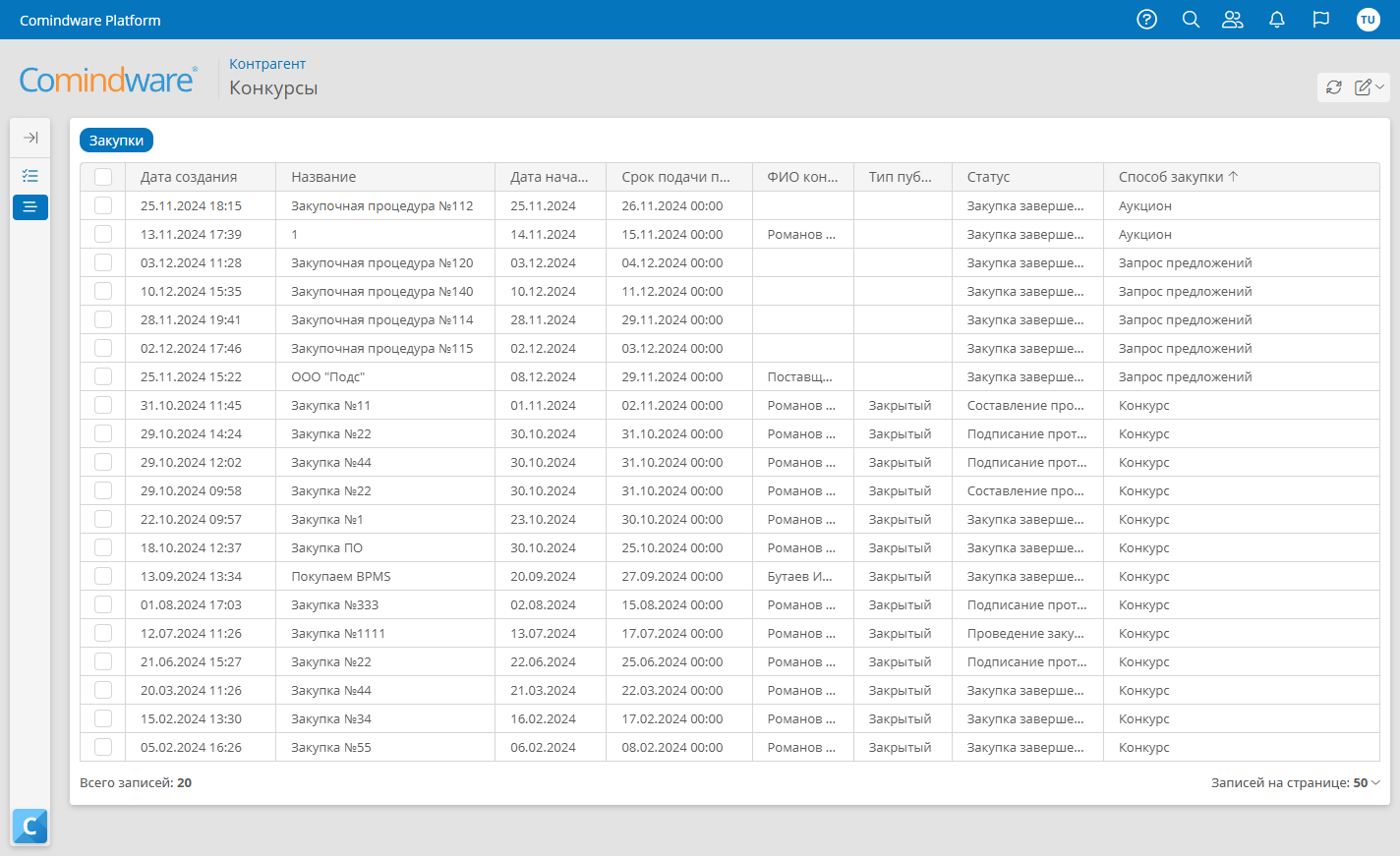Click the Конкурсы page title
Viewport: 1400px width, 856px height.
point(273,87)
